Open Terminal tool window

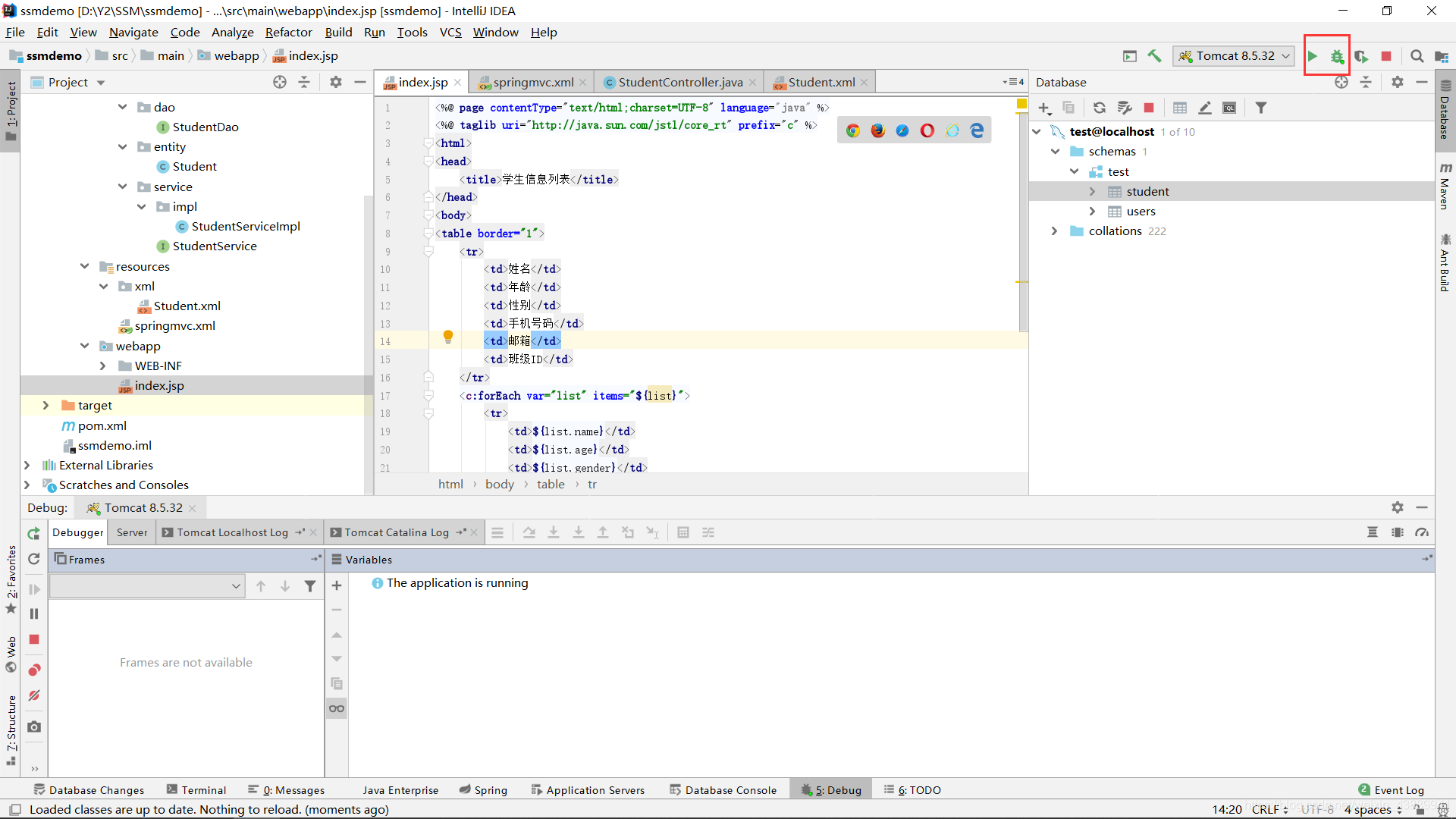[196, 789]
